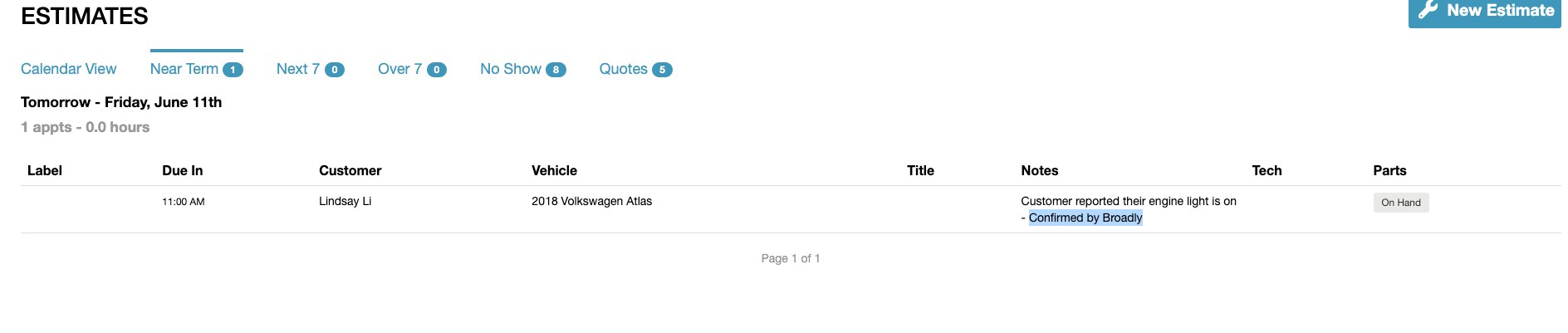The width and height of the screenshot is (1568, 333).
Task: Open the Calendar View tab
Action: click(x=69, y=69)
